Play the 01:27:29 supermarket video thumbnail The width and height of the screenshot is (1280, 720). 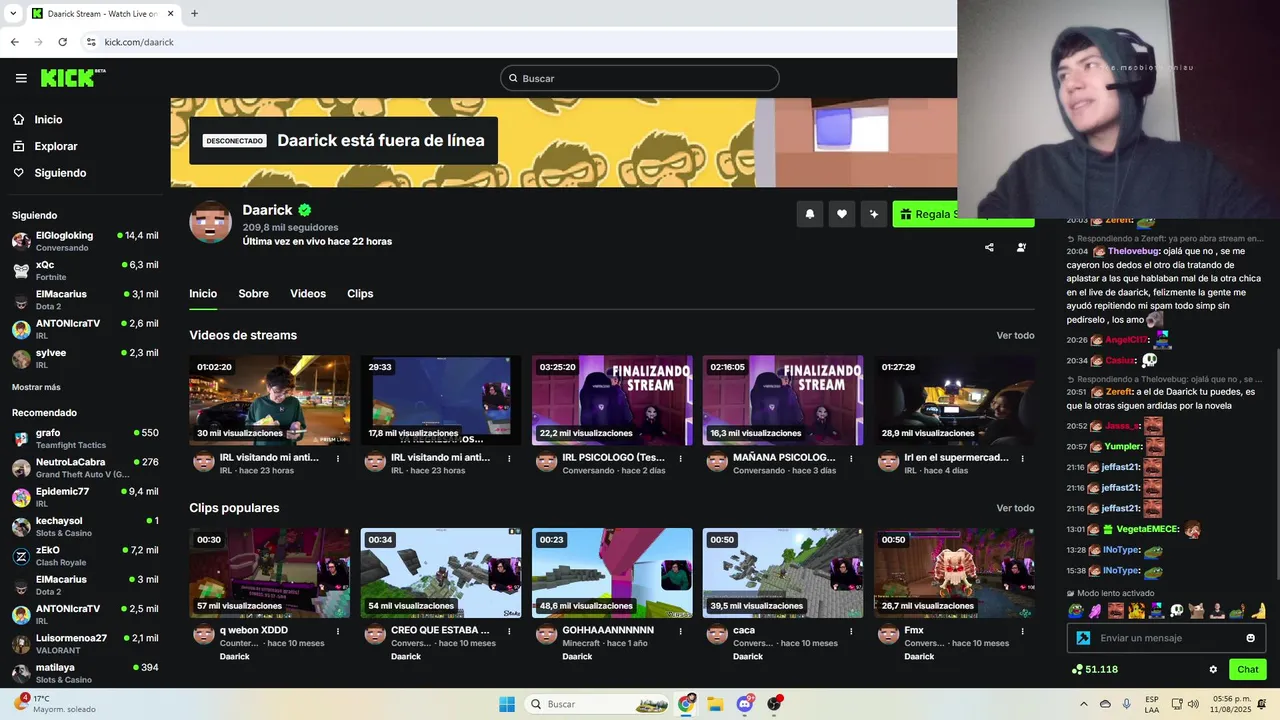pyautogui.click(x=955, y=400)
